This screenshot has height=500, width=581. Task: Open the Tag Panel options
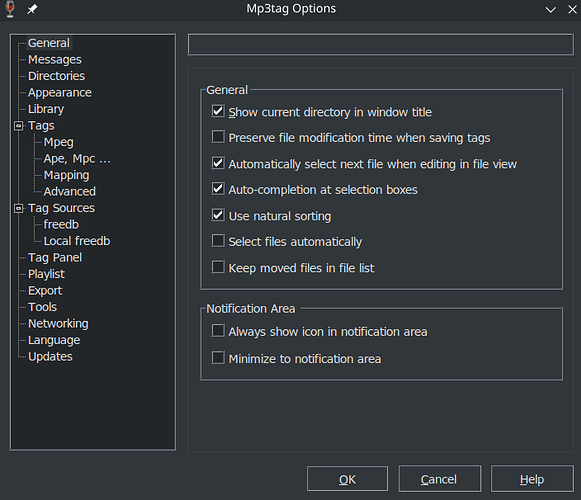pos(55,258)
